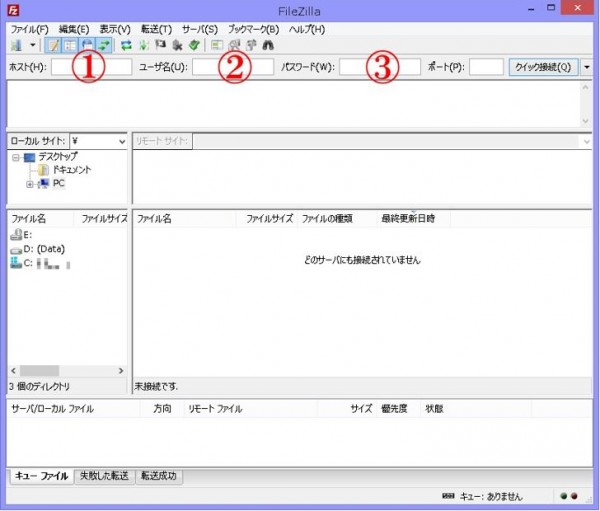
Task: Toggle the transfer queue display
Action: click(x=104, y=46)
